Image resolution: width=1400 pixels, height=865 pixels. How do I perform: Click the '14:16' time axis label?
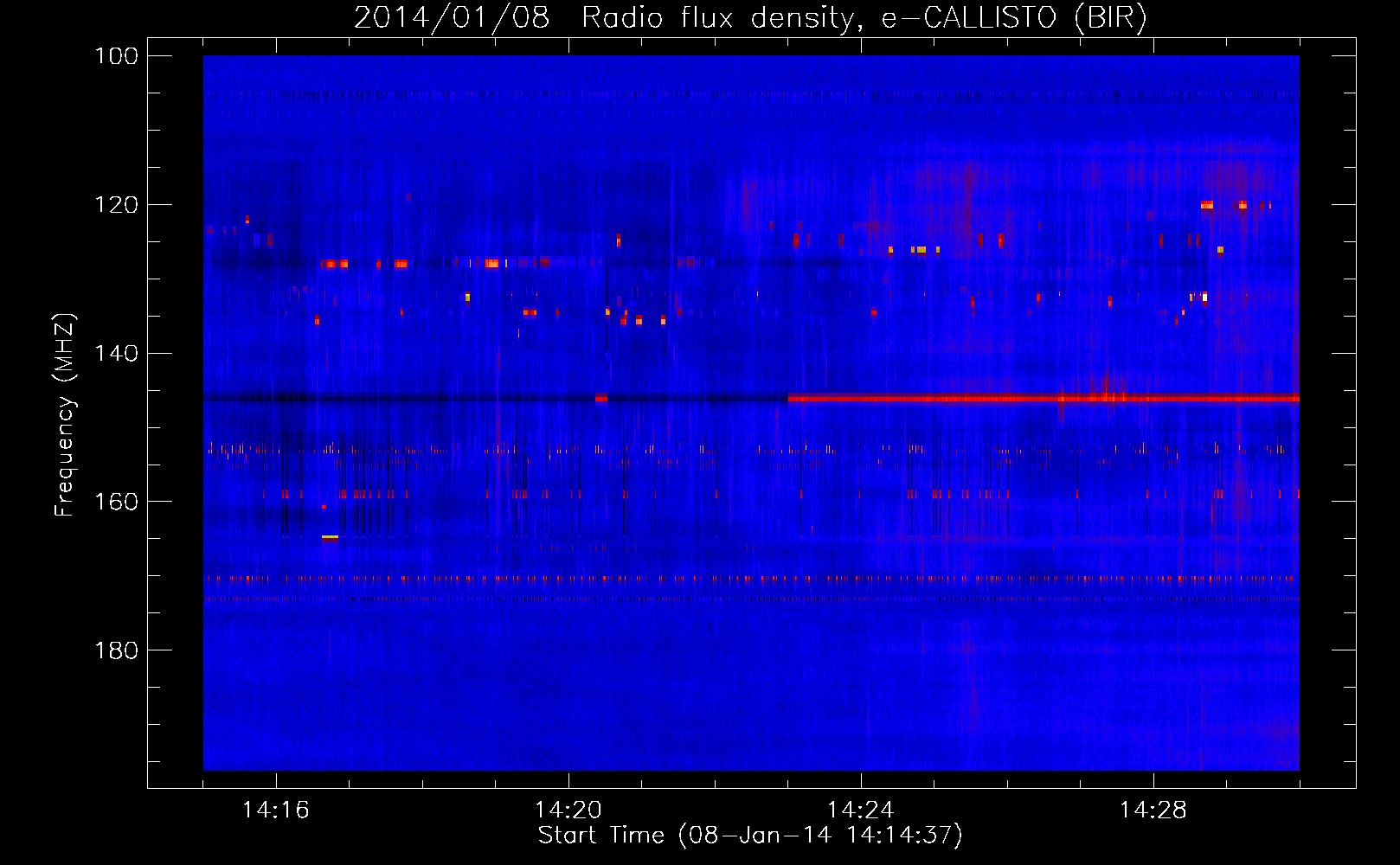coord(276,811)
